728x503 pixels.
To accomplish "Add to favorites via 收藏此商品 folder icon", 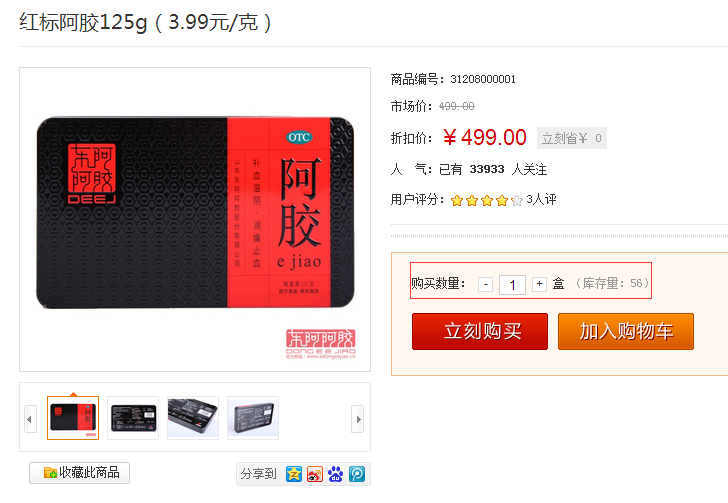I will click(x=50, y=473).
